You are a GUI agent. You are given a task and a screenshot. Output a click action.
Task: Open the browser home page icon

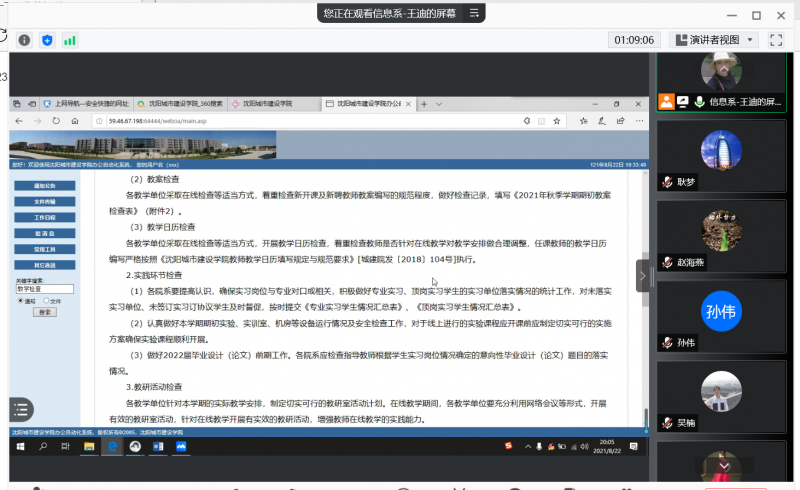[x=75, y=121]
